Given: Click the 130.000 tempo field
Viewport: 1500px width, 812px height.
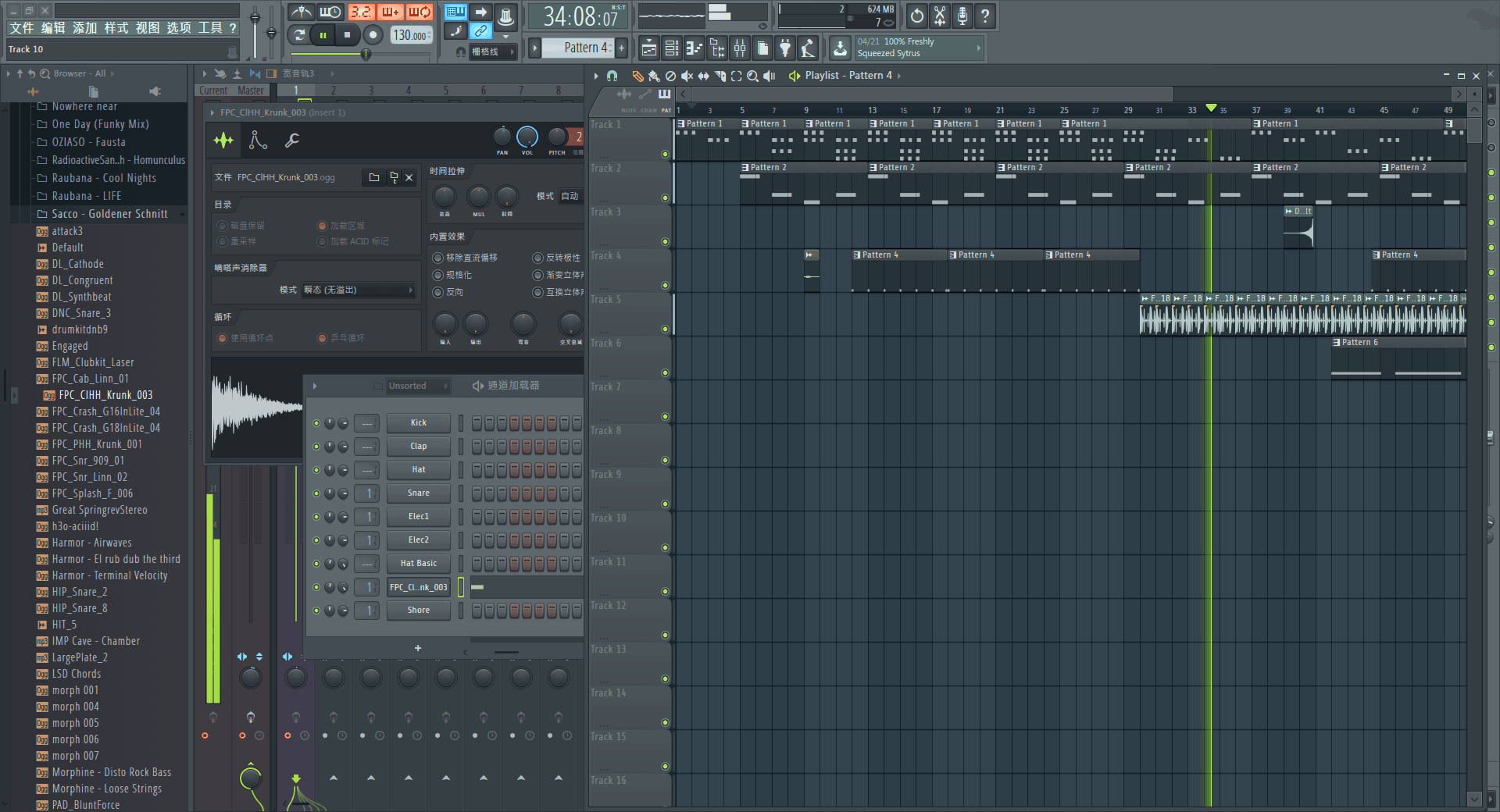Looking at the screenshot, I should point(410,35).
